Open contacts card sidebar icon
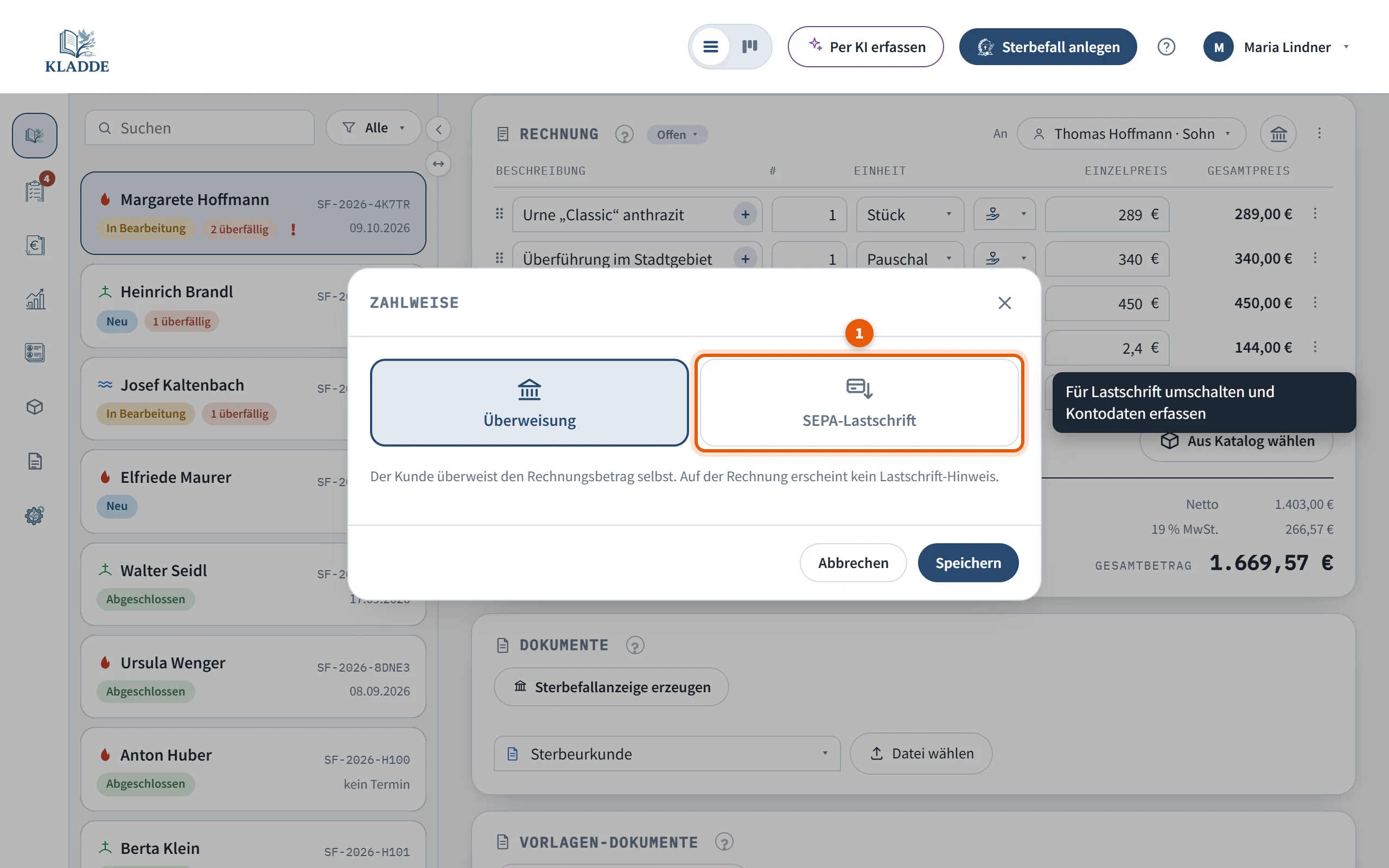The width and height of the screenshot is (1389, 868). click(x=34, y=352)
